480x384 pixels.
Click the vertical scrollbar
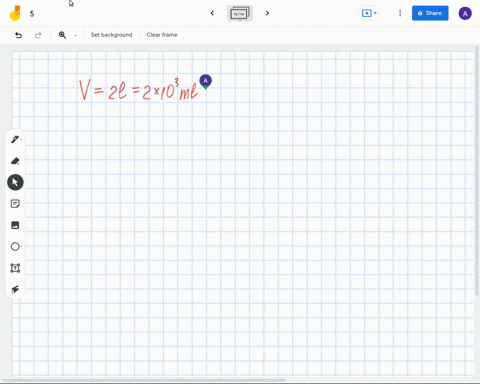(x=477, y=171)
